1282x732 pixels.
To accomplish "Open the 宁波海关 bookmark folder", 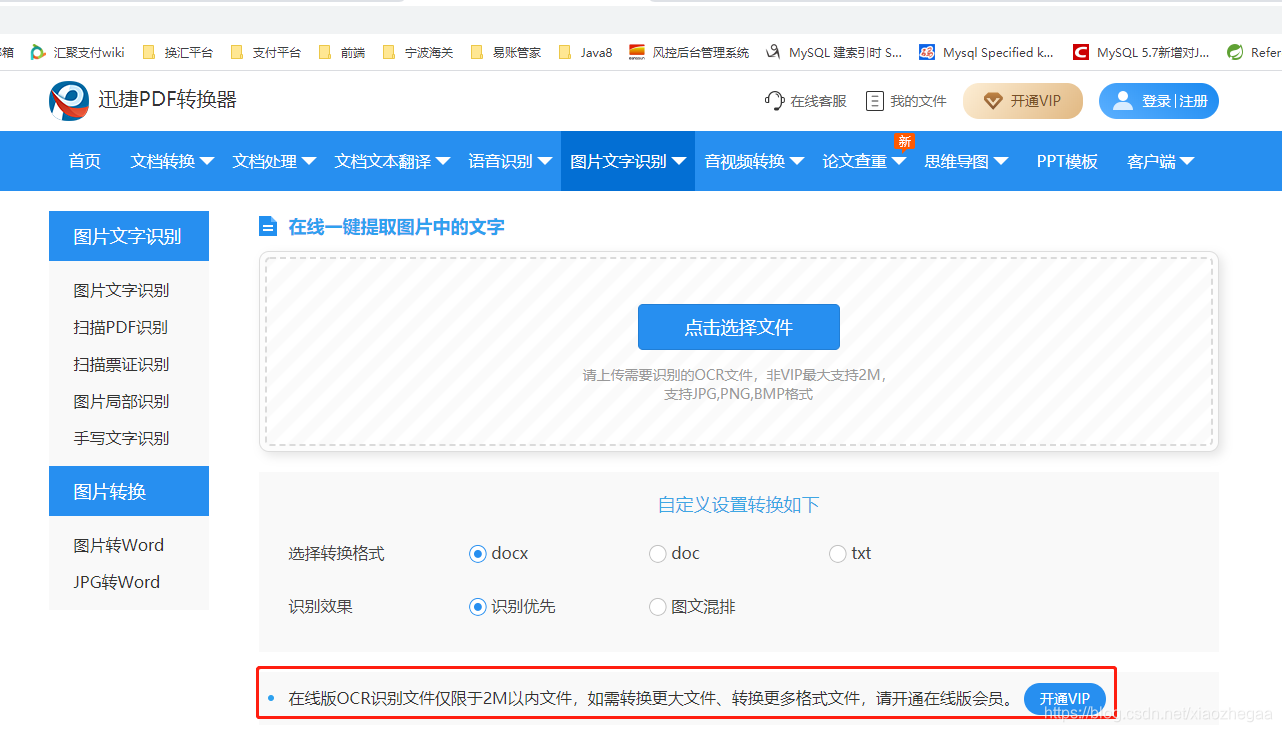I will pyautogui.click(x=417, y=52).
